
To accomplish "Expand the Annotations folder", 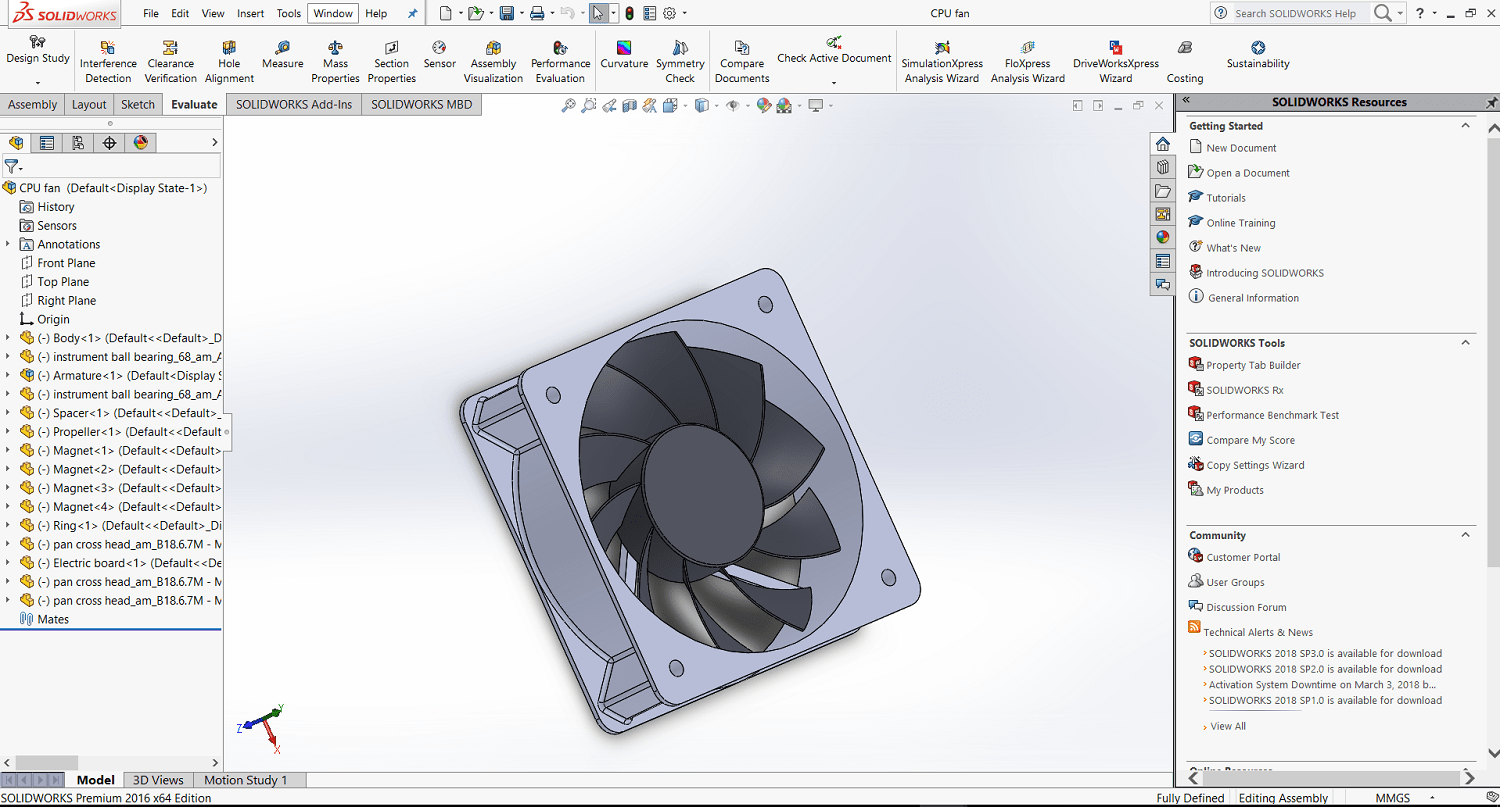I will (x=8, y=244).
